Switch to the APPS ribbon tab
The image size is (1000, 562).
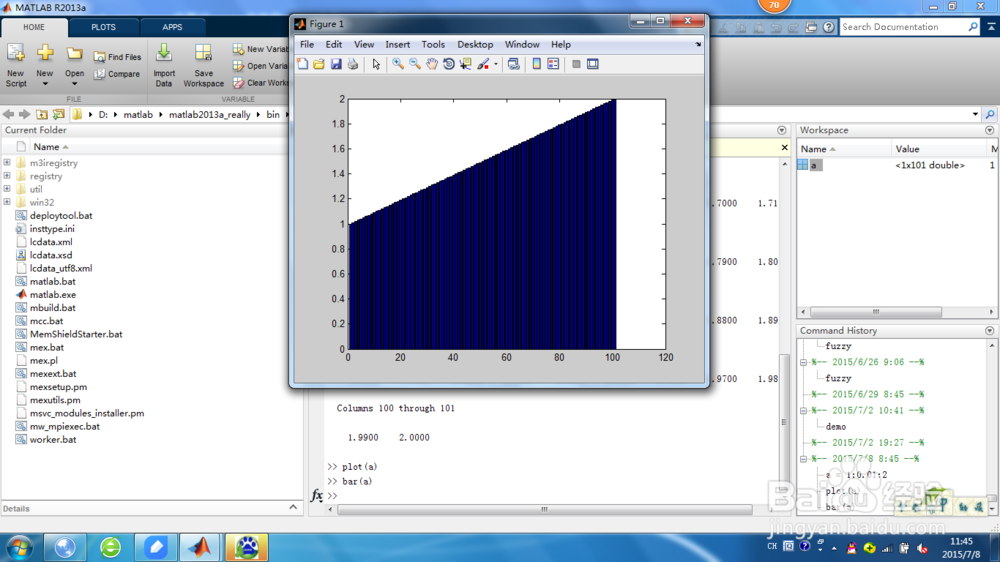pyautogui.click(x=172, y=27)
